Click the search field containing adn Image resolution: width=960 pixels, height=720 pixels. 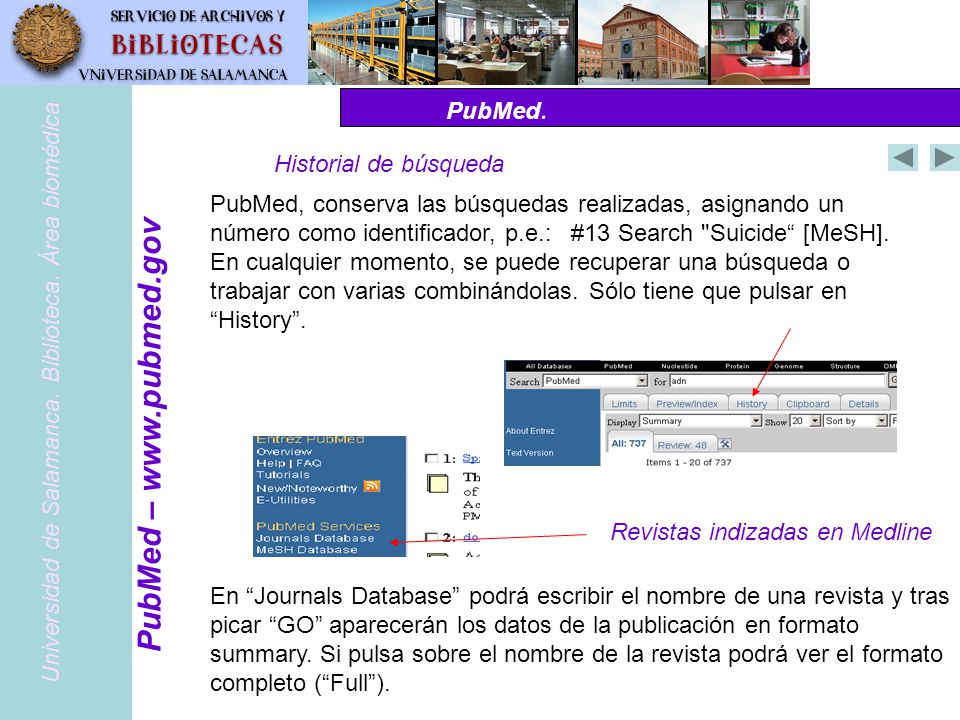(x=778, y=381)
